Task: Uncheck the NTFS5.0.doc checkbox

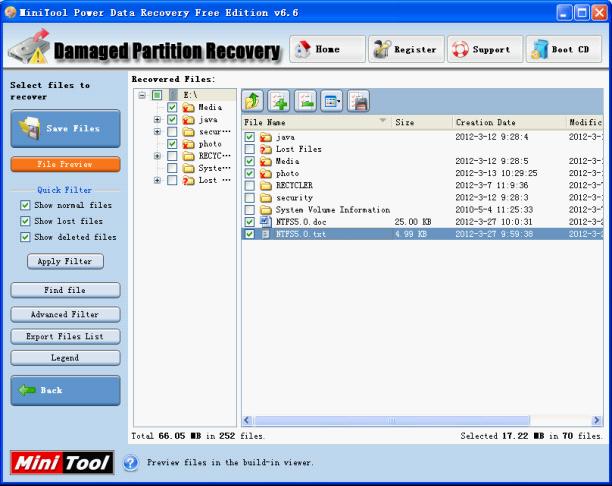Action: 250,222
